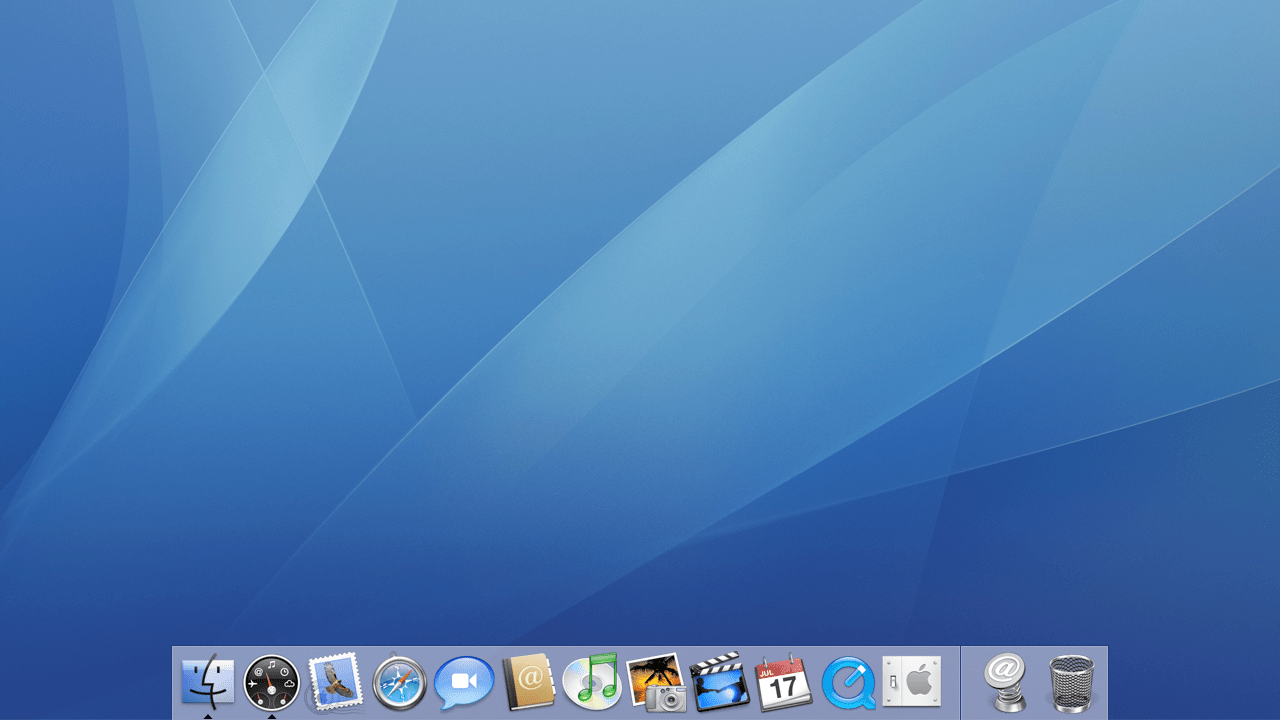The image size is (1280, 720).
Task: Launch iTunes from the Dock
Action: coord(592,682)
